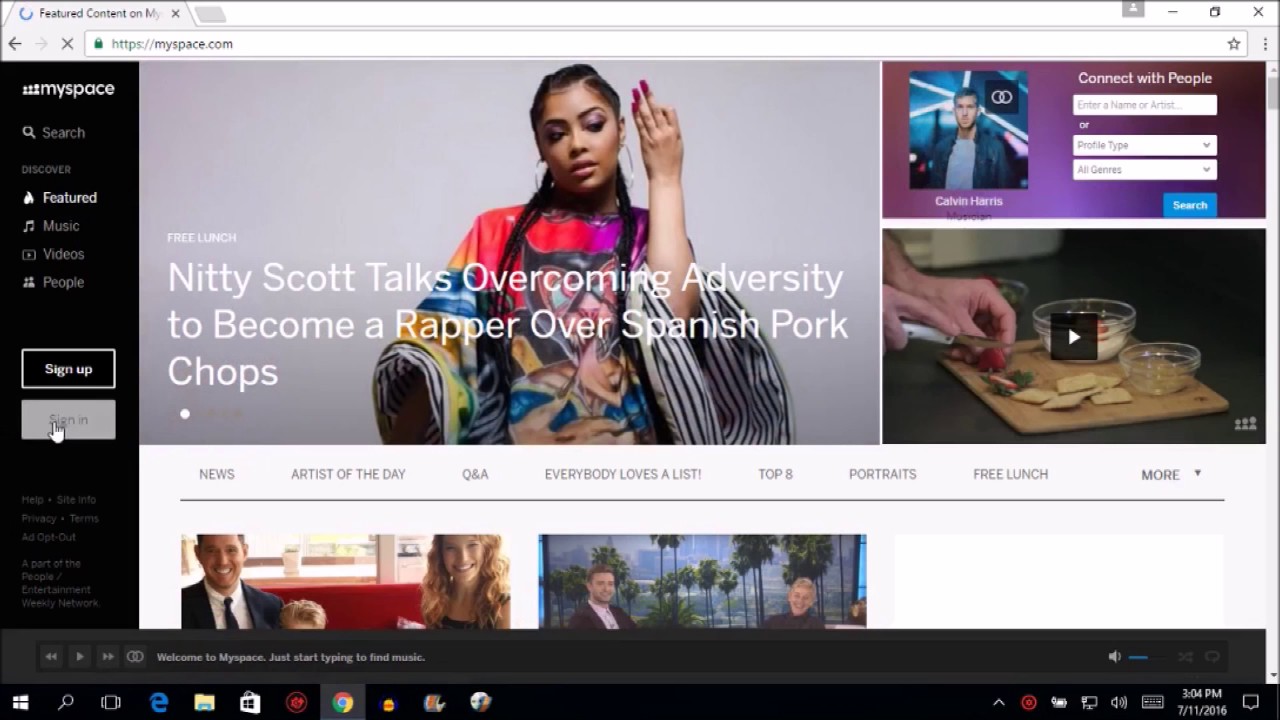Expand the Profile Type dropdown
Screen dimensions: 1280x720
(1144, 145)
